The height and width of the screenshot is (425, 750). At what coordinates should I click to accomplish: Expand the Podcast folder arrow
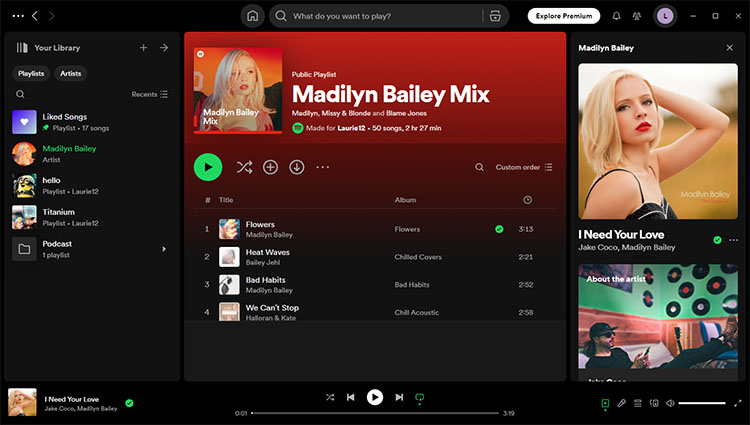tap(164, 249)
